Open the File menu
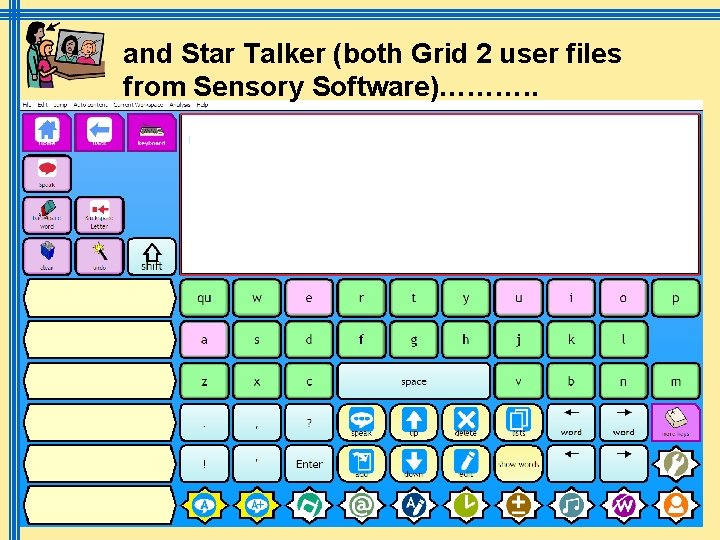 coord(27,105)
